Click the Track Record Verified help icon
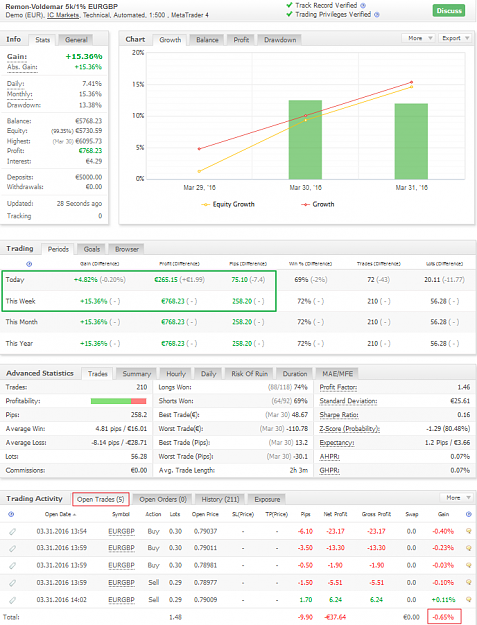The height and width of the screenshot is (625, 477). pos(363,6)
